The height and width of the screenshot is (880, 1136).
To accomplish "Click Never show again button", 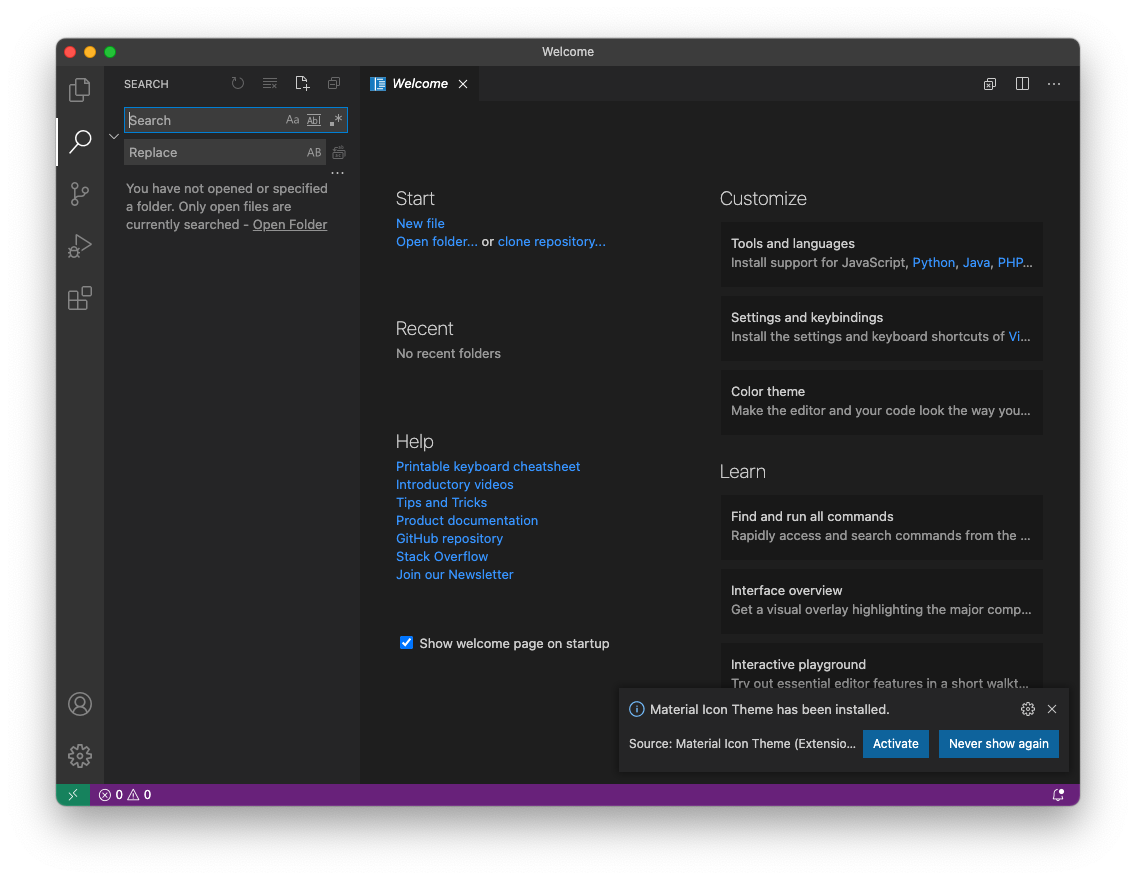I will (x=998, y=744).
